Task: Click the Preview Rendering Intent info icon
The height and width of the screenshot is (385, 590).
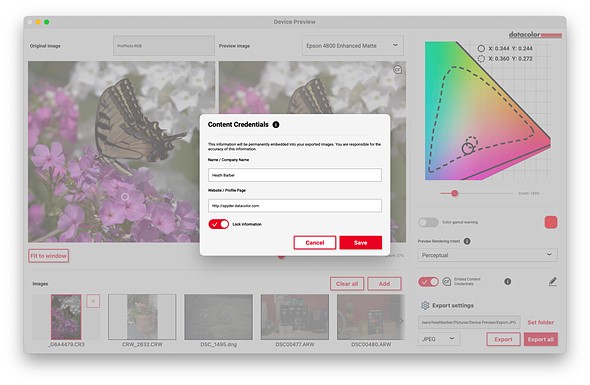Action: 467,241
